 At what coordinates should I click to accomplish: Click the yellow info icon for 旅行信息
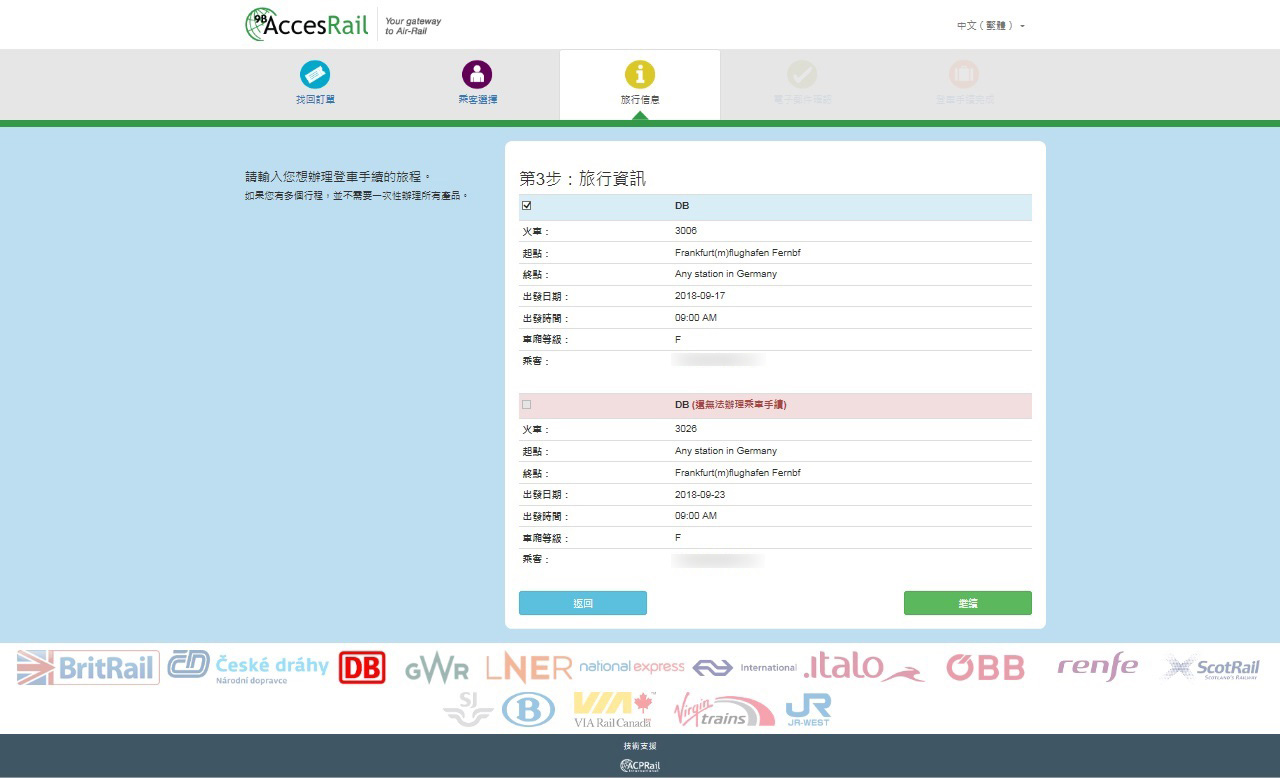point(640,75)
